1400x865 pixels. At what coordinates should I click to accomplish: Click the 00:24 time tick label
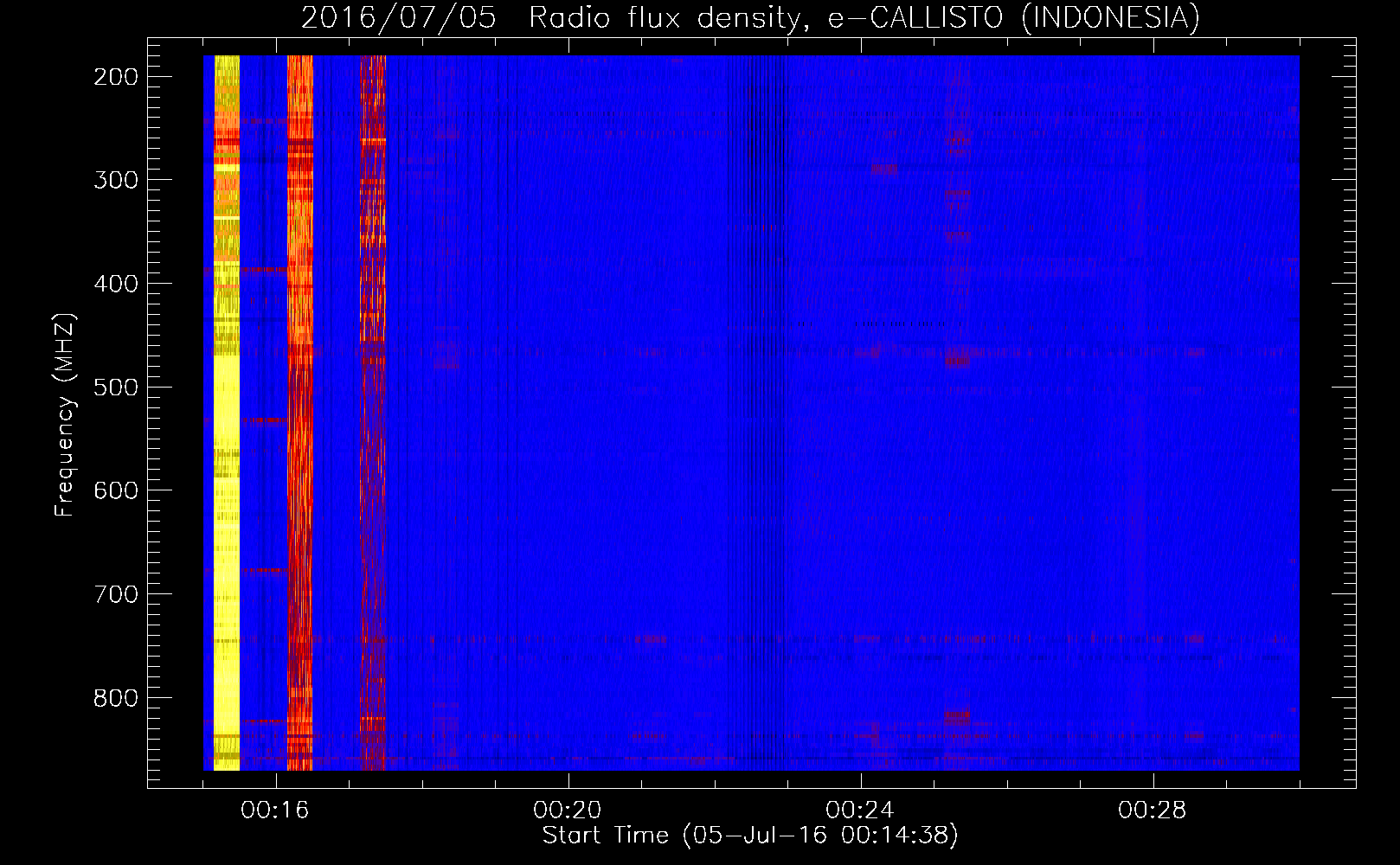pos(860,810)
